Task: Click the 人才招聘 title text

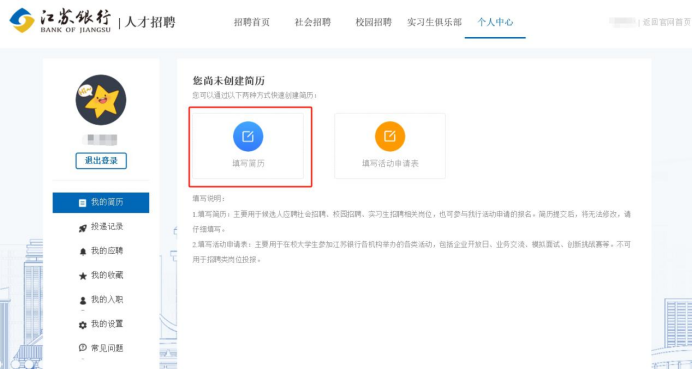Action: [x=150, y=22]
